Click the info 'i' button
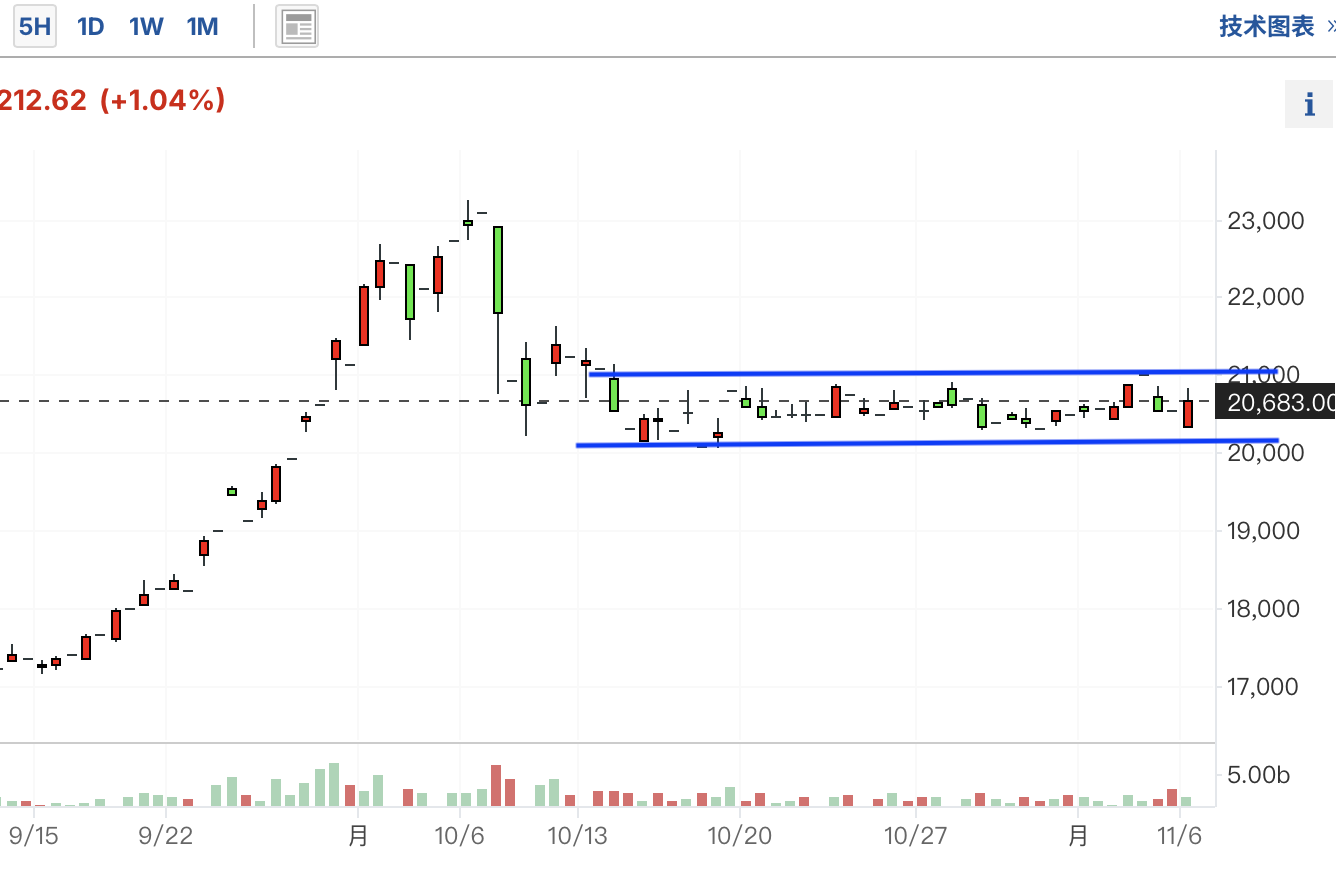Viewport: 1336px width, 872px height. pyautogui.click(x=1309, y=104)
